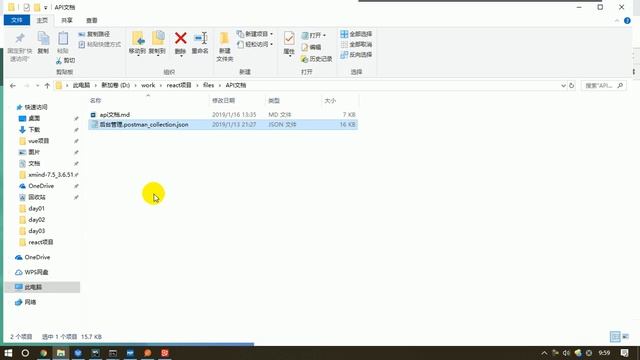This screenshot has width=640, height=360.
Task: Switch to large icons view in status bar
Action: coord(625,337)
